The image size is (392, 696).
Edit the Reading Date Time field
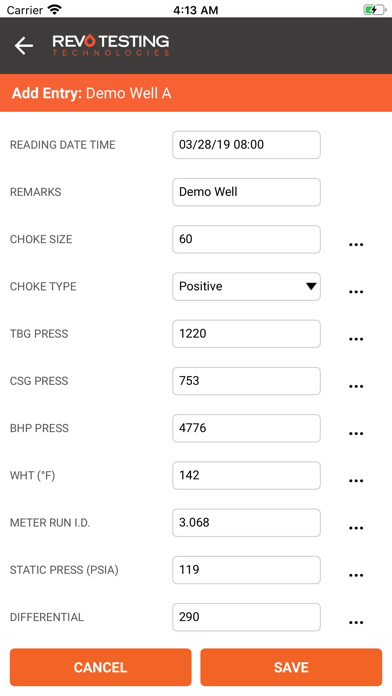coord(246,145)
